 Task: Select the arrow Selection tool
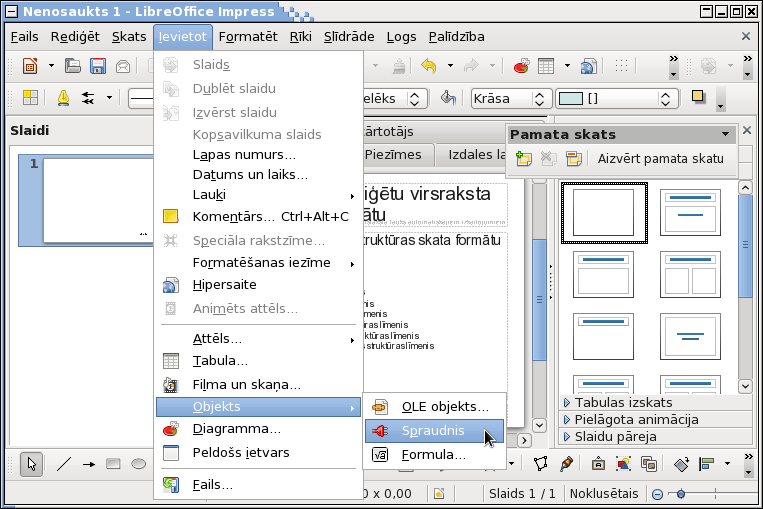(x=32, y=464)
